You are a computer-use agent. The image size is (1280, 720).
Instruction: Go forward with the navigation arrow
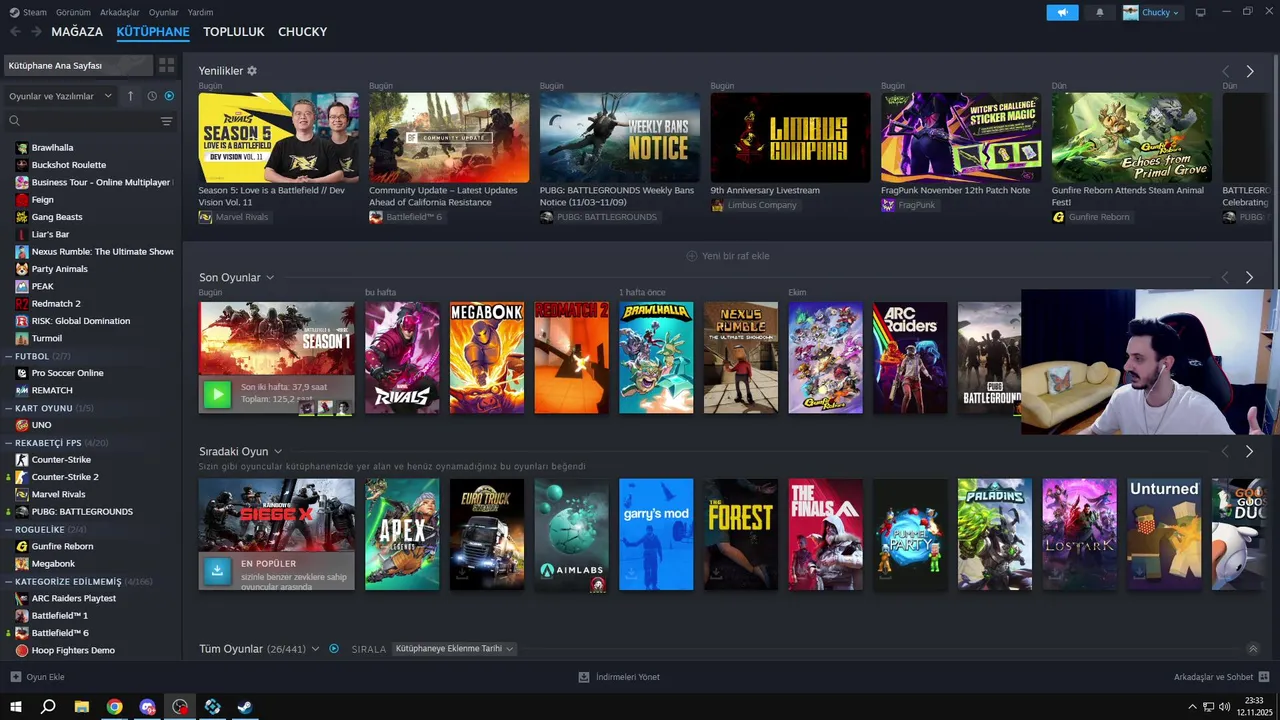click(36, 32)
